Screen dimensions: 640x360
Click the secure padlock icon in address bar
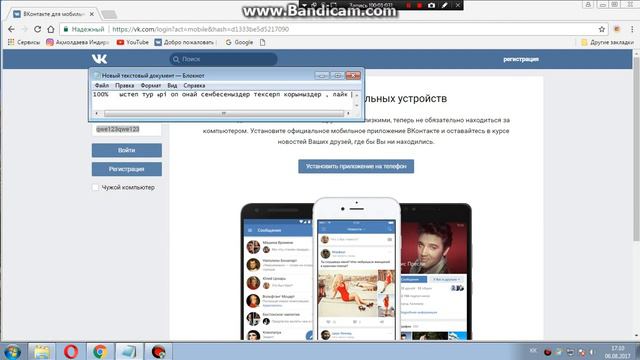[x=66, y=29]
